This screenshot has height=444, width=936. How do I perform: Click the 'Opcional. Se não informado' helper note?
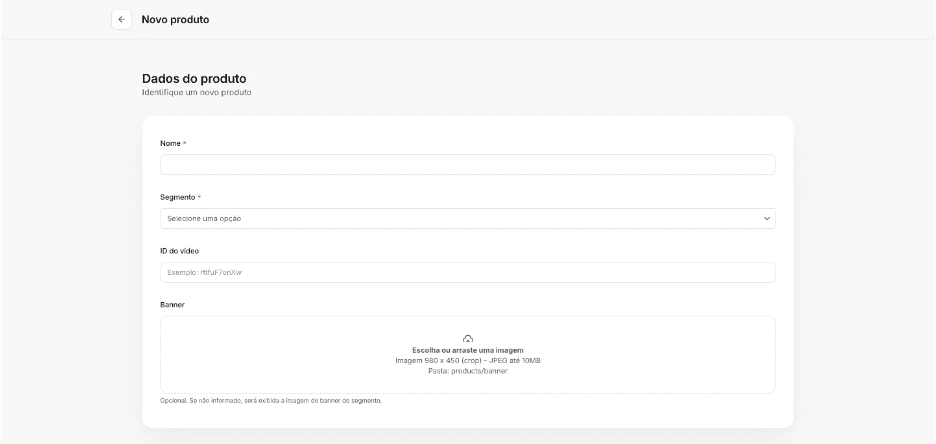270,400
